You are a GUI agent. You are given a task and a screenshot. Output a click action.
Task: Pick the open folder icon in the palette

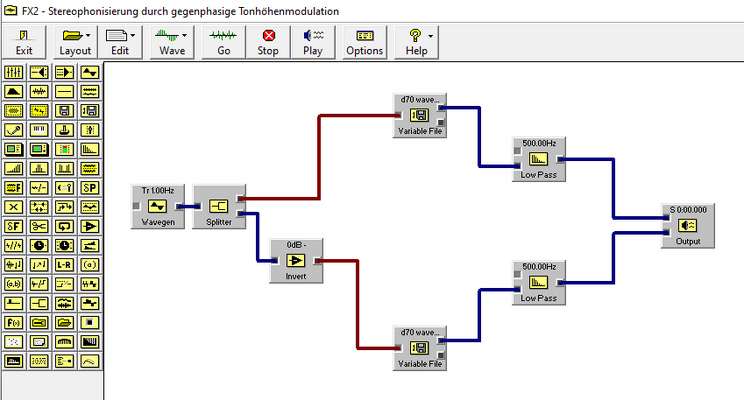pos(65,323)
